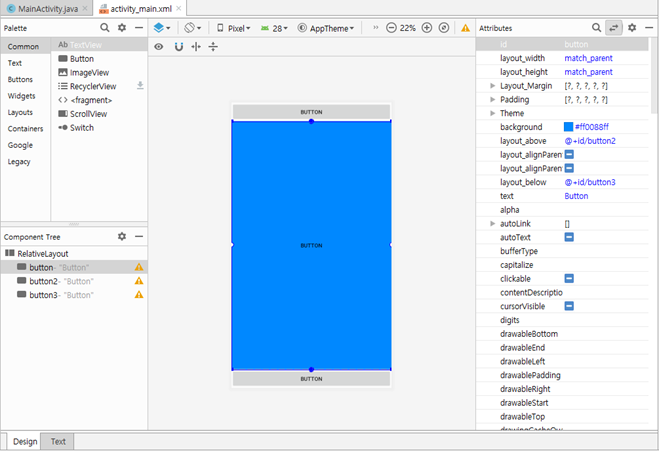Expand Layout_Margin attribute group
The width and height of the screenshot is (659, 451).
coord(493,86)
